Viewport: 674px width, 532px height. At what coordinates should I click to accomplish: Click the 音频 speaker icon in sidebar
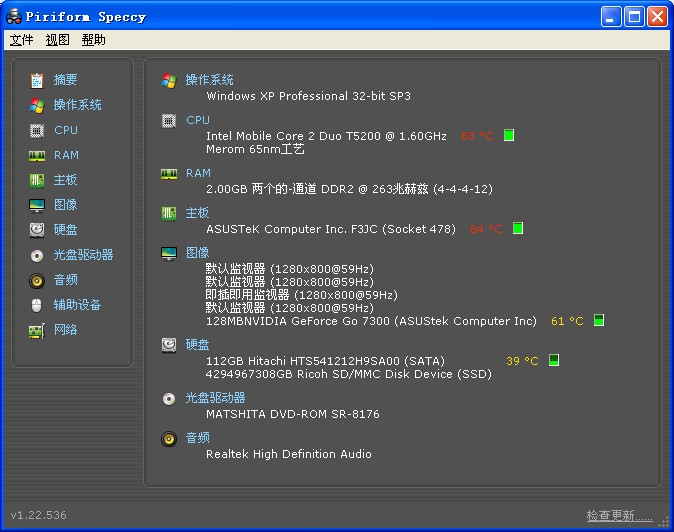click(x=37, y=281)
